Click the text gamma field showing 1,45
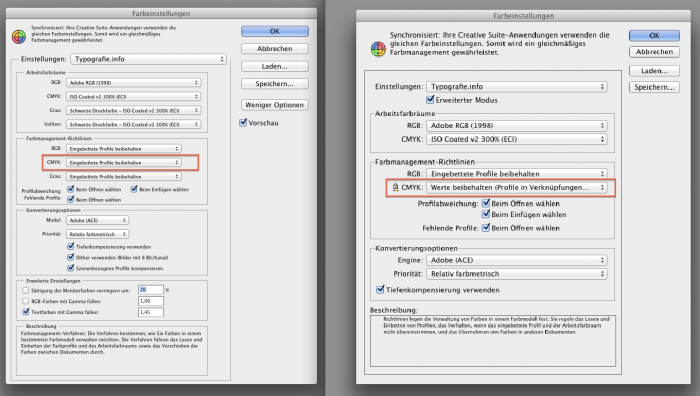This screenshot has width=700, height=396. pos(151,312)
